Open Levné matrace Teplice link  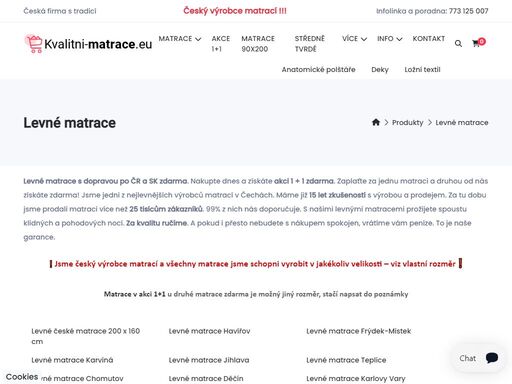point(346,360)
